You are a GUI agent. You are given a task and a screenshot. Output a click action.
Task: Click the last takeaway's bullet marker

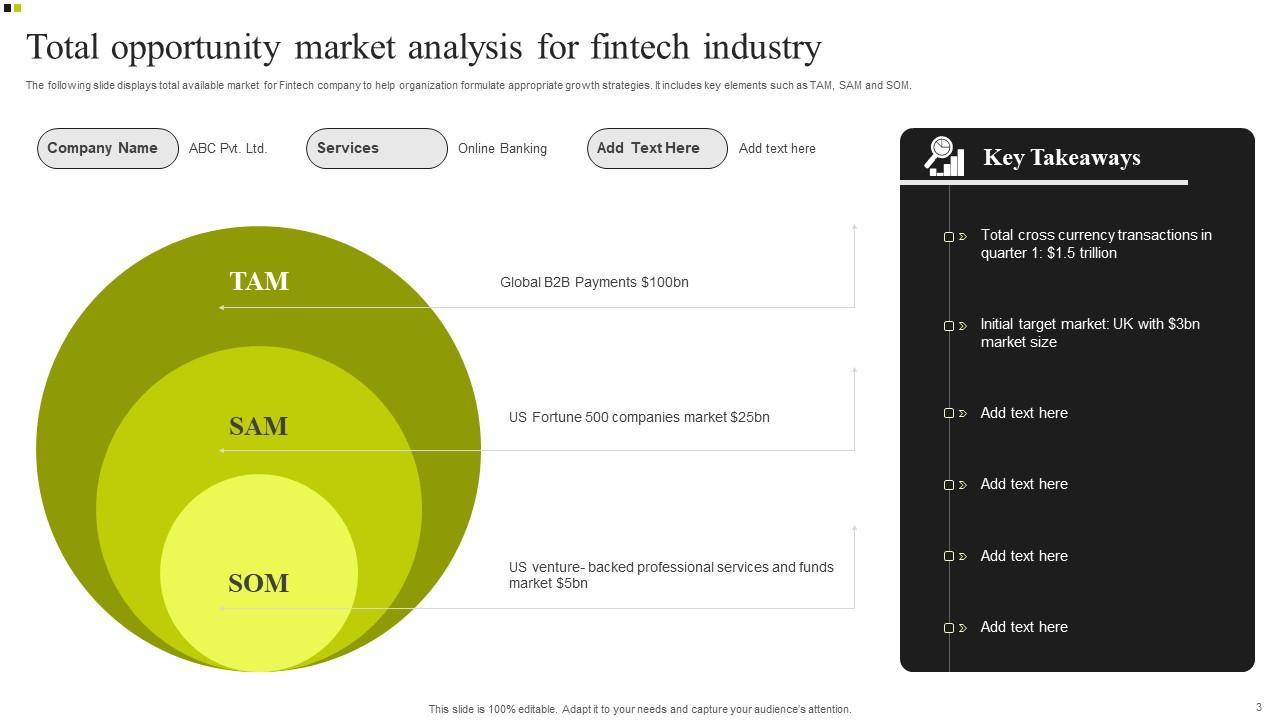tap(949, 628)
